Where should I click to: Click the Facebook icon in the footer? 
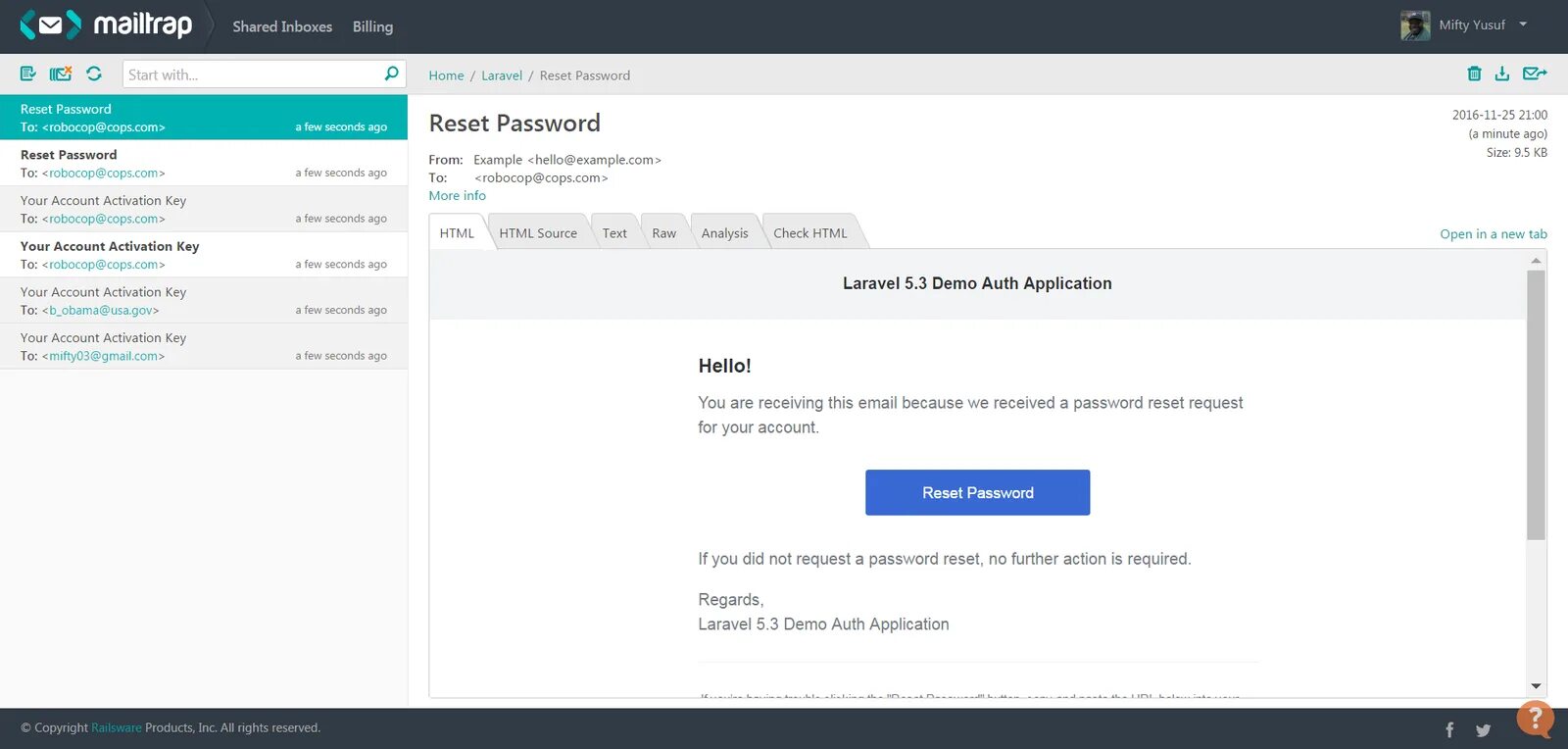1449,729
